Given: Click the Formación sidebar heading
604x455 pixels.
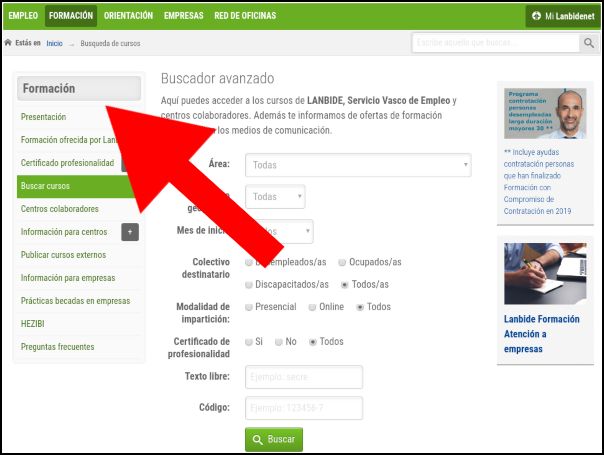Looking at the screenshot, I should [x=79, y=89].
